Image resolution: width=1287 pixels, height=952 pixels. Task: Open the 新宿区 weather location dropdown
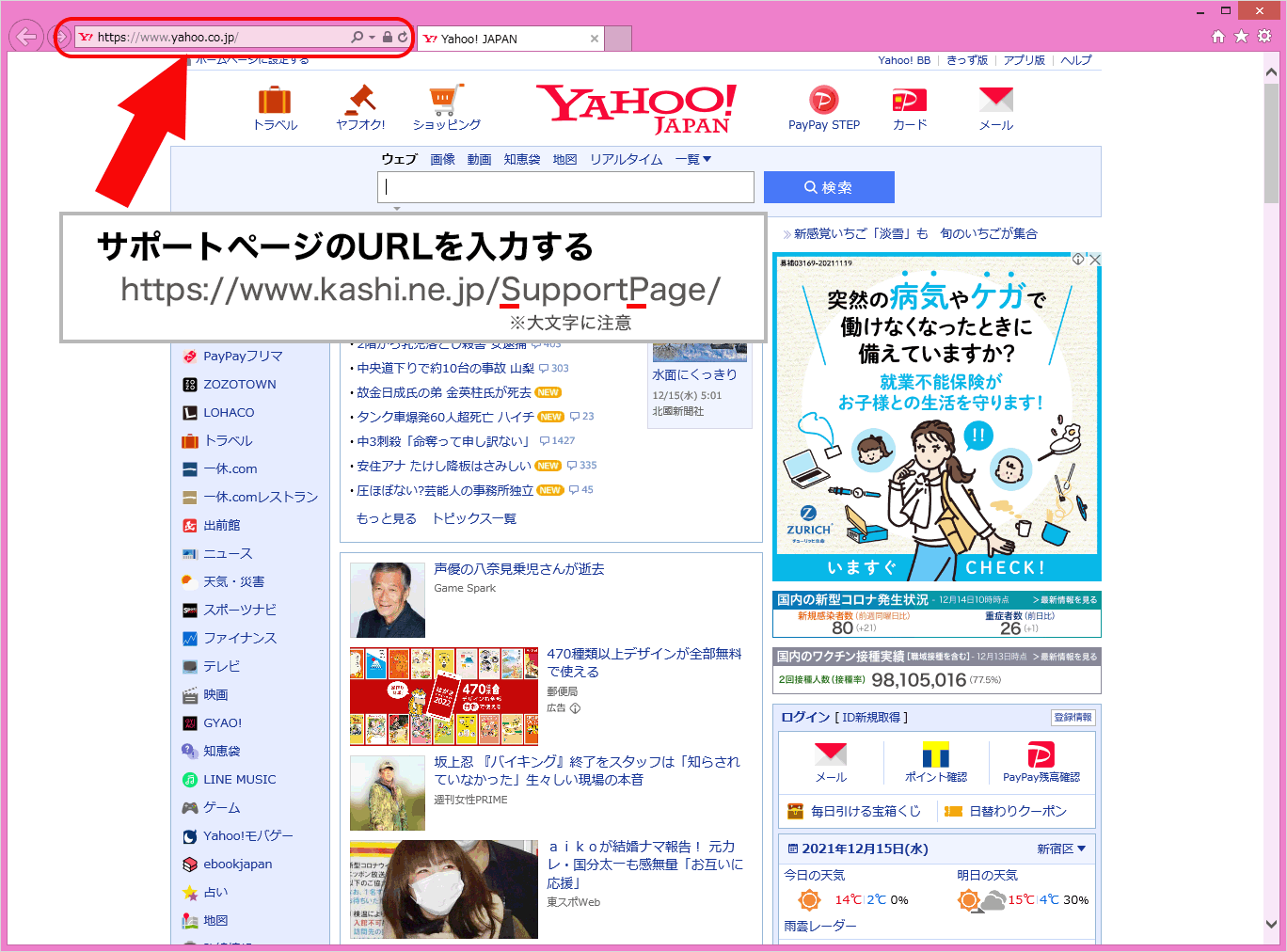(x=1061, y=849)
